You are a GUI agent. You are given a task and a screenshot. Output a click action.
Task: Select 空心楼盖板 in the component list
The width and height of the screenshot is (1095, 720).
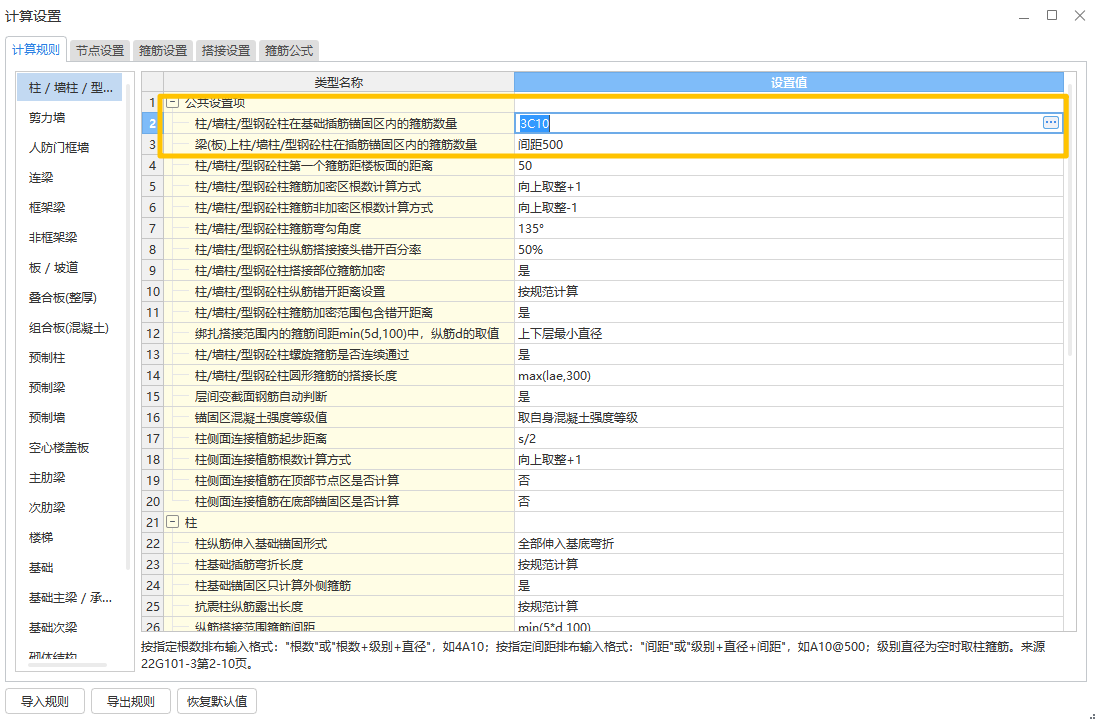click(70, 448)
